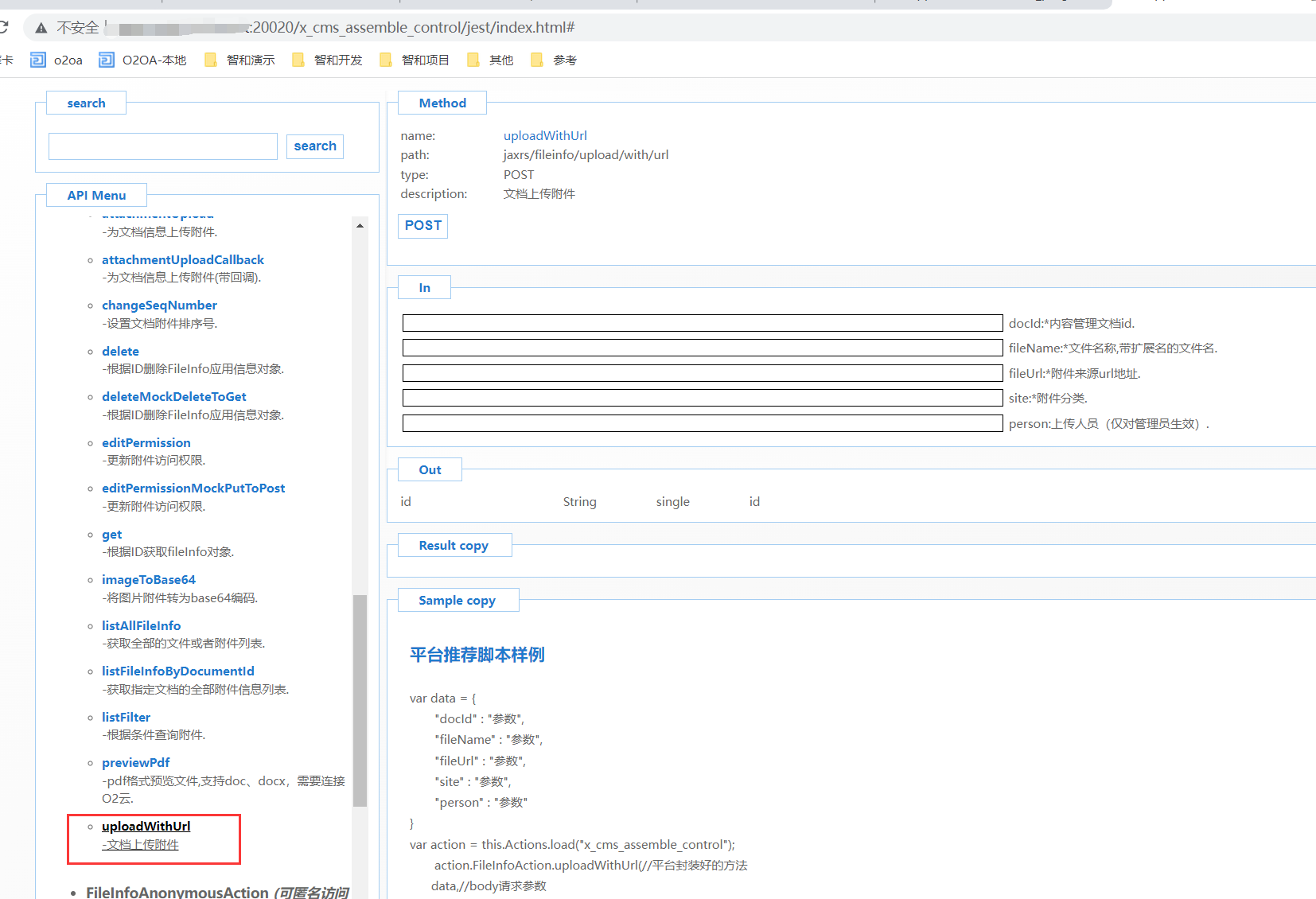Click the uploadWithUrl name link in Method
The width and height of the screenshot is (1316, 899).
click(545, 136)
